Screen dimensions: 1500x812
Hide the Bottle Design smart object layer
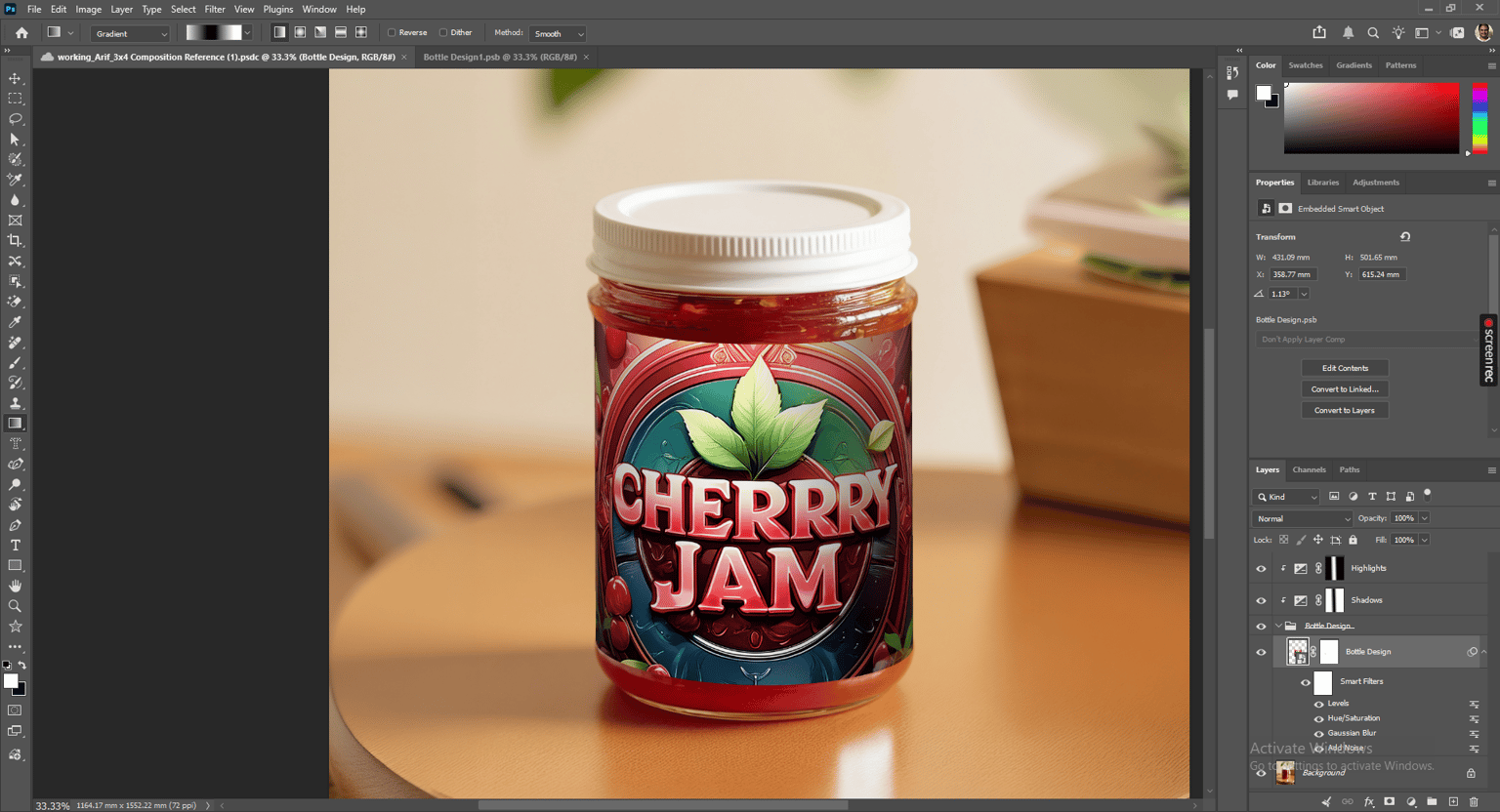(x=1261, y=652)
